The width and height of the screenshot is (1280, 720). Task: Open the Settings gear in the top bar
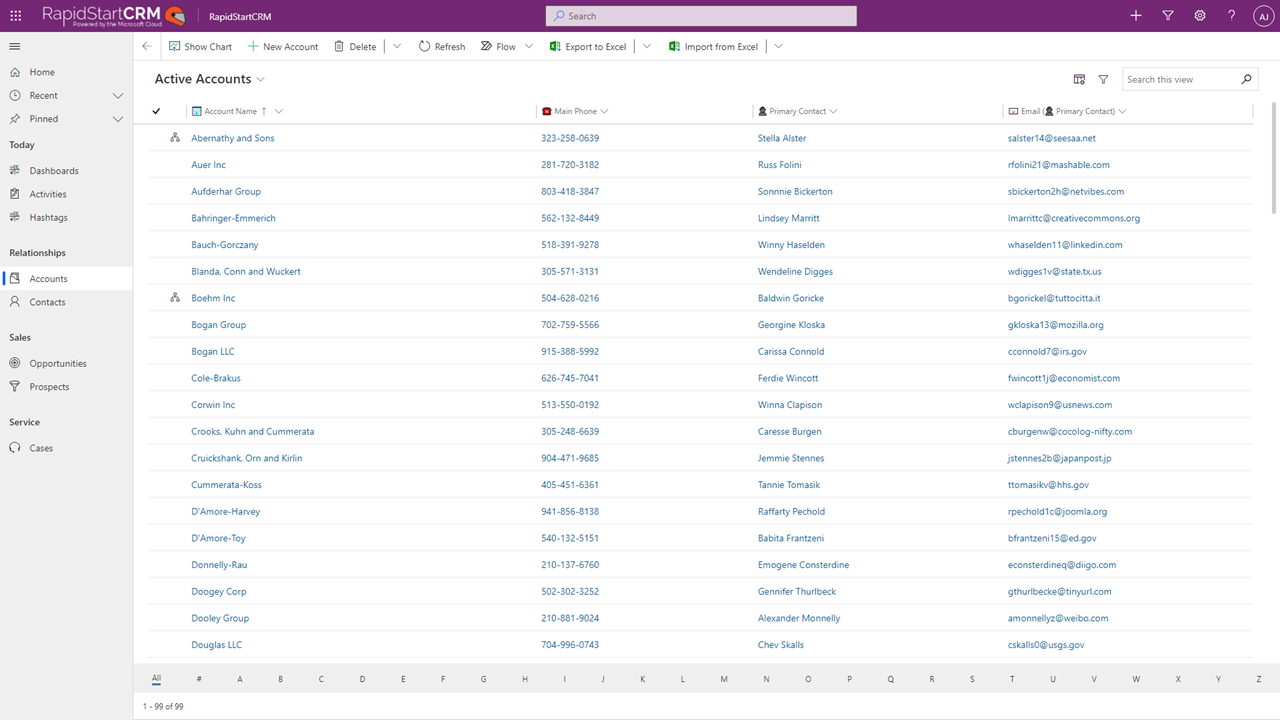tap(1199, 15)
